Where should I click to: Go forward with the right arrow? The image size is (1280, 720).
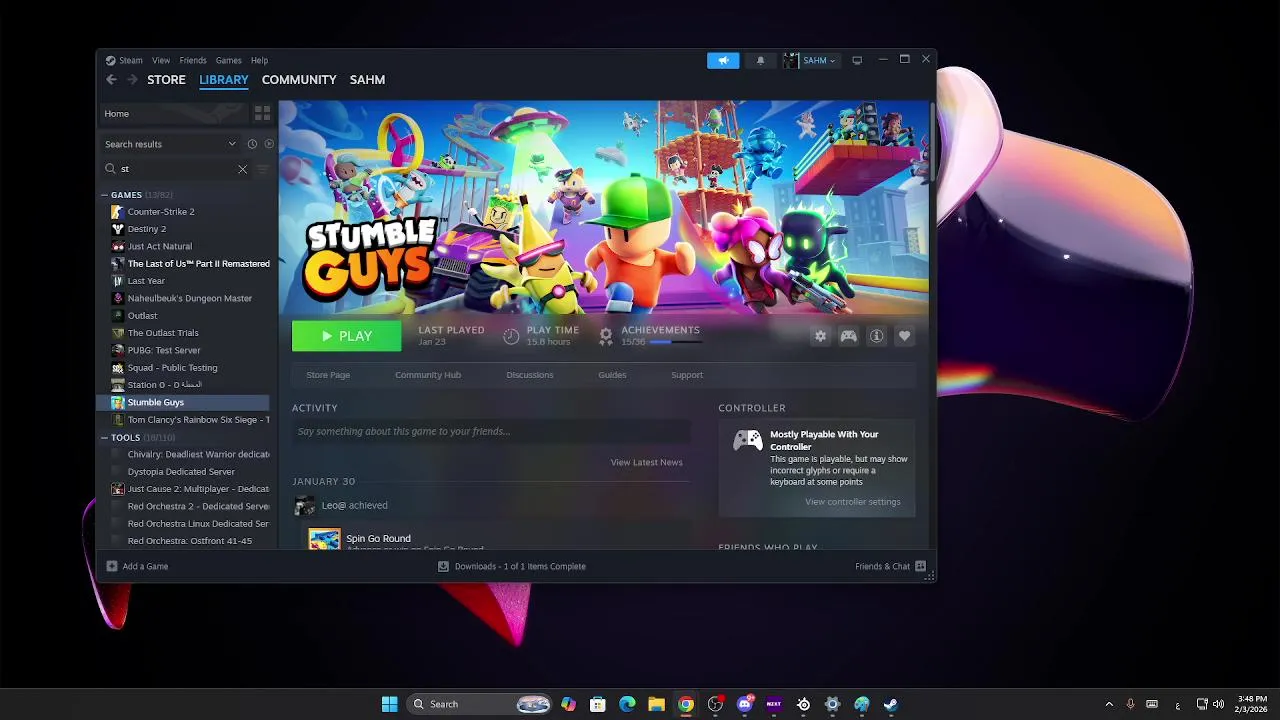tap(131, 80)
